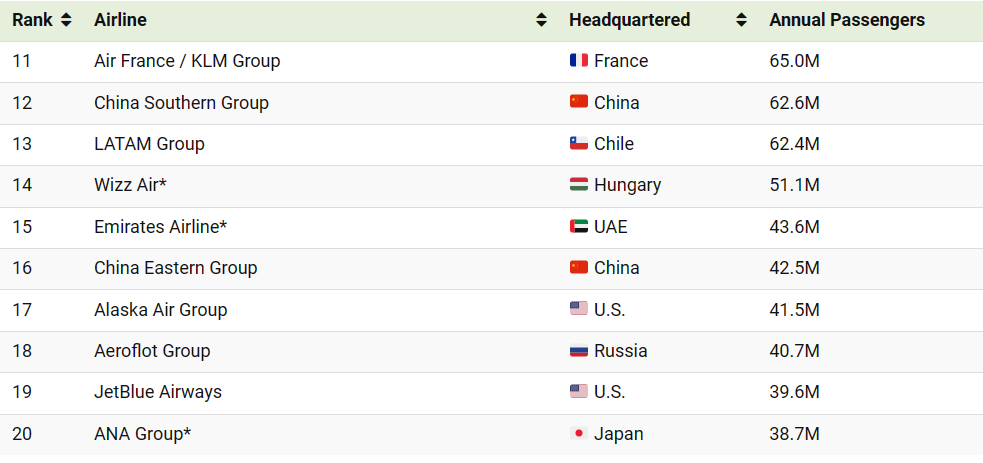This screenshot has height=463, width=983.
Task: Click 62.4M passengers for LATAM Group
Action: (x=794, y=143)
